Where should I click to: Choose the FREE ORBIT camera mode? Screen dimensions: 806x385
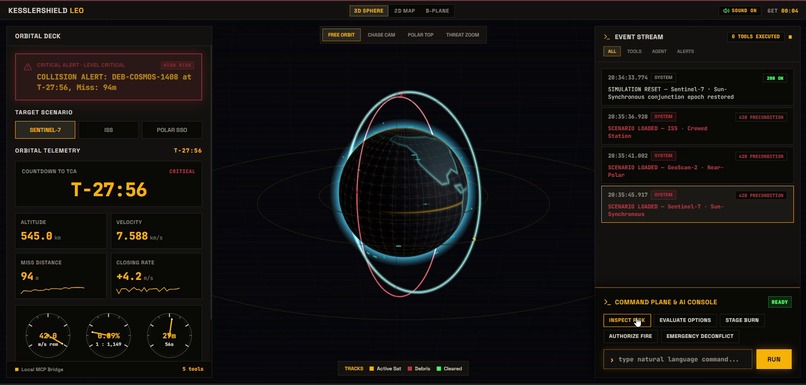341,35
